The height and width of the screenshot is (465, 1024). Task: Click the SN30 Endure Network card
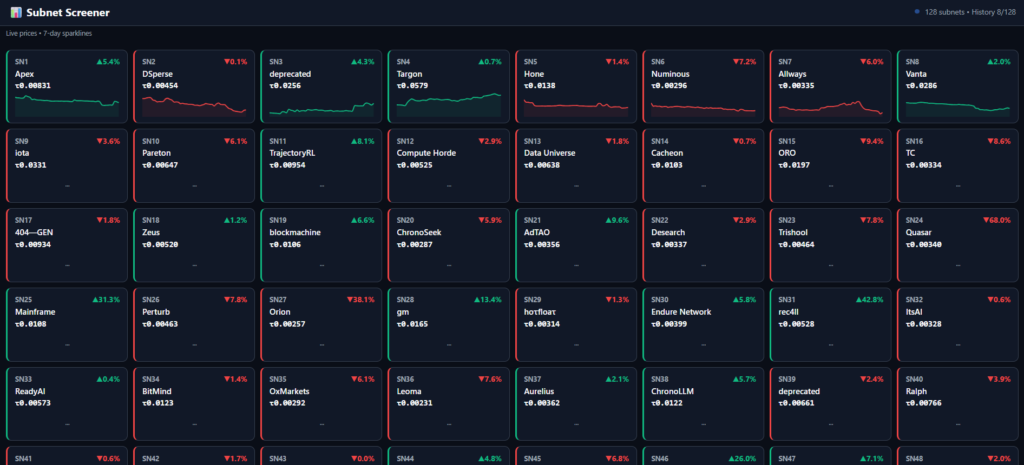tap(703, 324)
